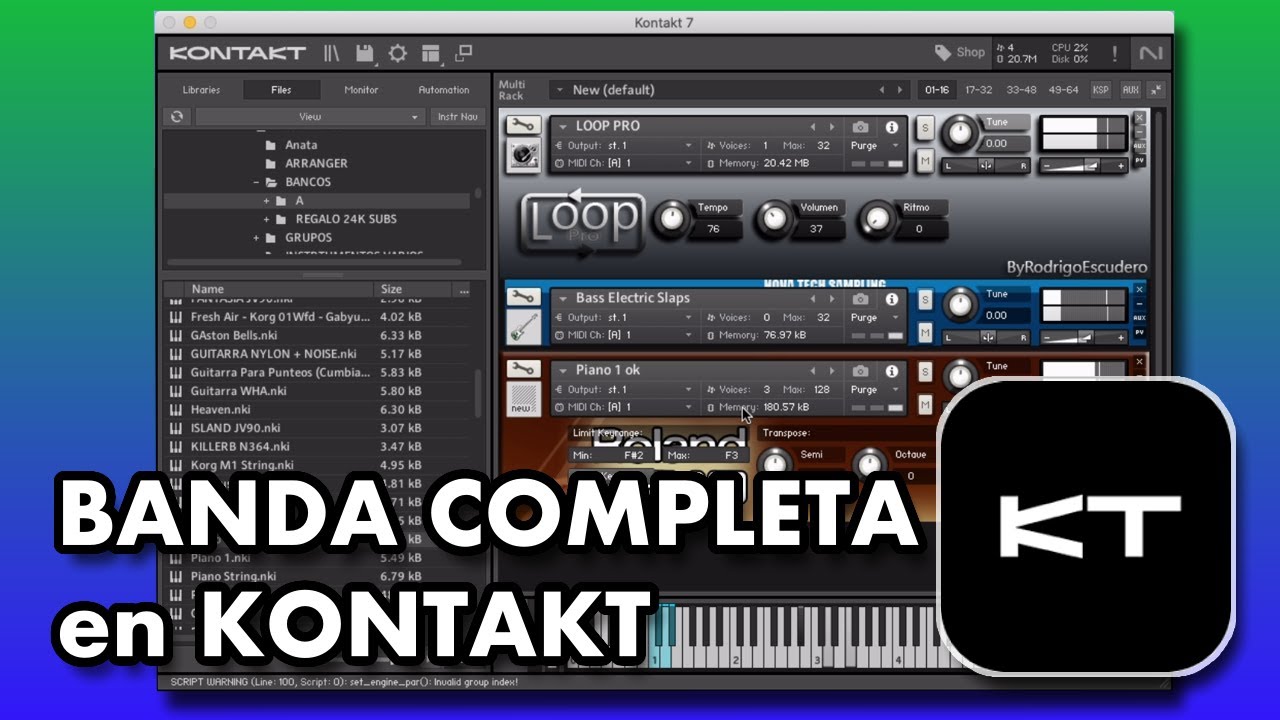The height and width of the screenshot is (720, 1280).
Task: Show Bass Electric Slaps info icon
Action: point(891,299)
